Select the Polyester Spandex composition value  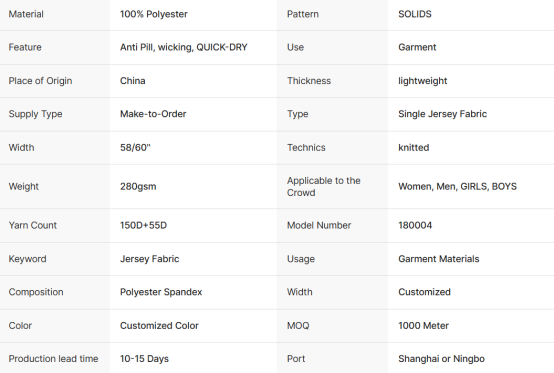161,292
